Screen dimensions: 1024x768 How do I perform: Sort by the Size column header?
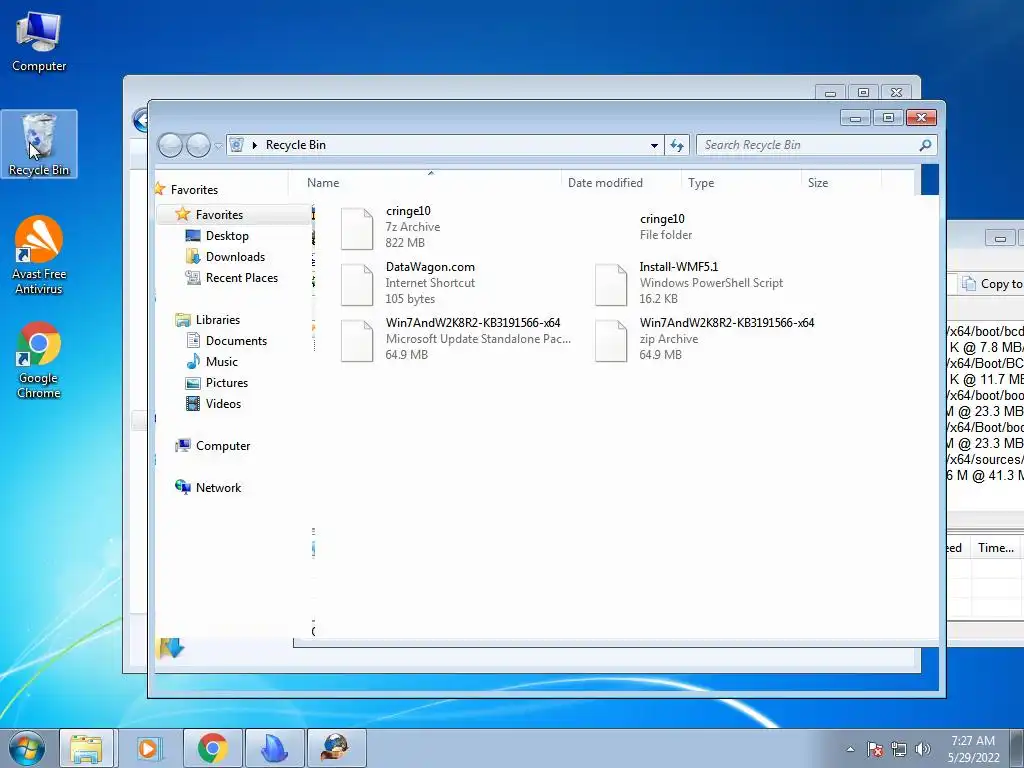[x=818, y=183]
